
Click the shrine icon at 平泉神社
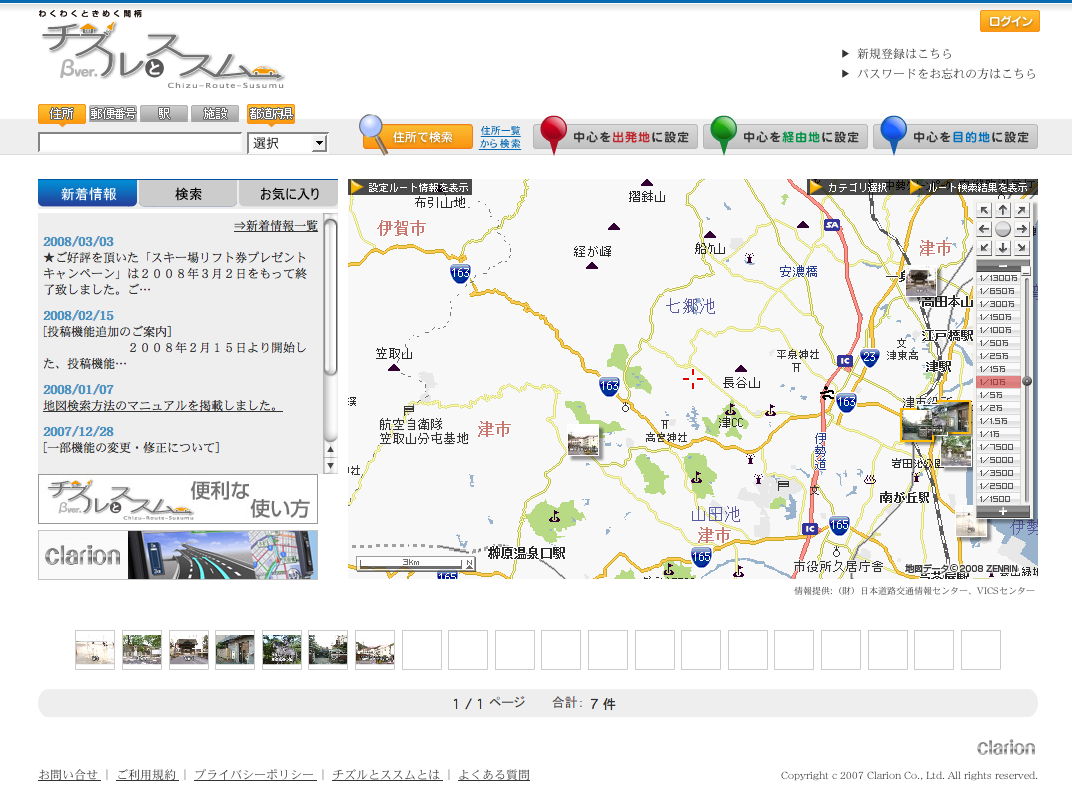pos(796,367)
